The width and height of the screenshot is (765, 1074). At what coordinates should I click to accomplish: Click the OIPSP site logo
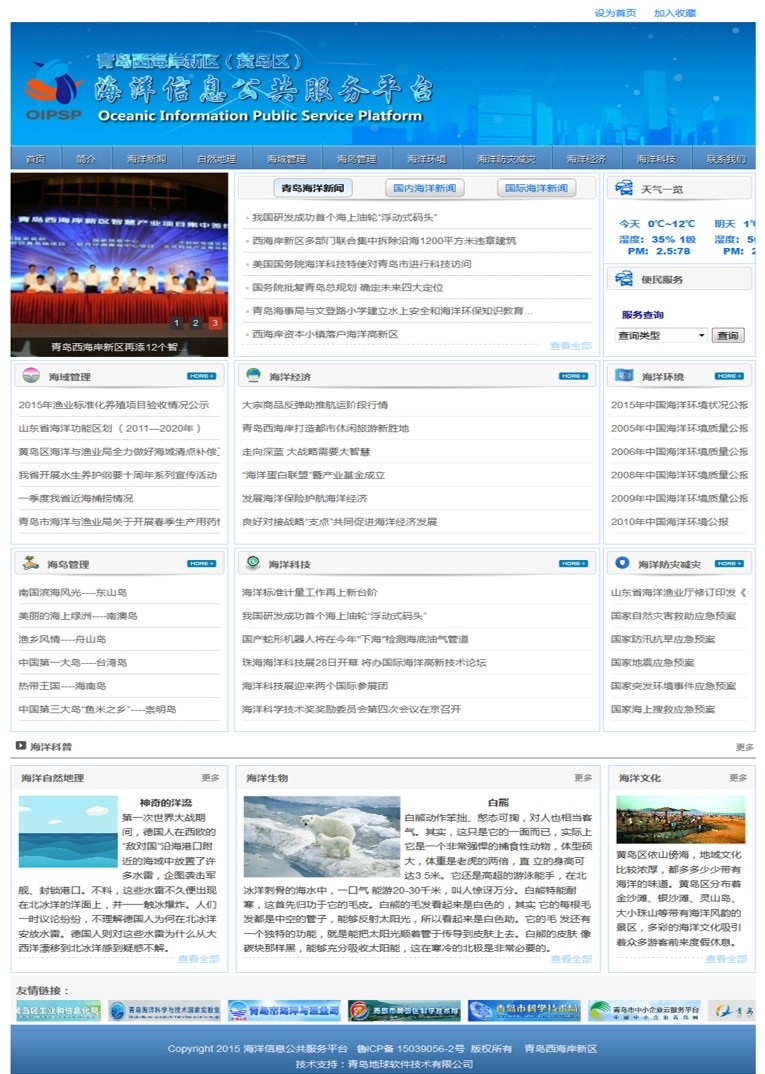tap(53, 91)
